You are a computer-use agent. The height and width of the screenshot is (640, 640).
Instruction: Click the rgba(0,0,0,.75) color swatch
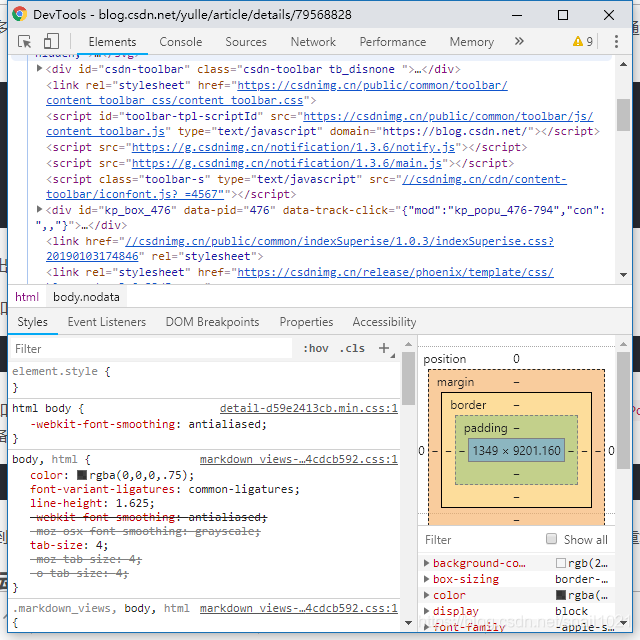(82, 475)
